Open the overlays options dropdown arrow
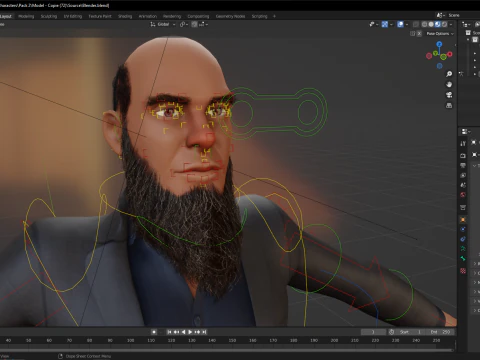 coord(407,24)
